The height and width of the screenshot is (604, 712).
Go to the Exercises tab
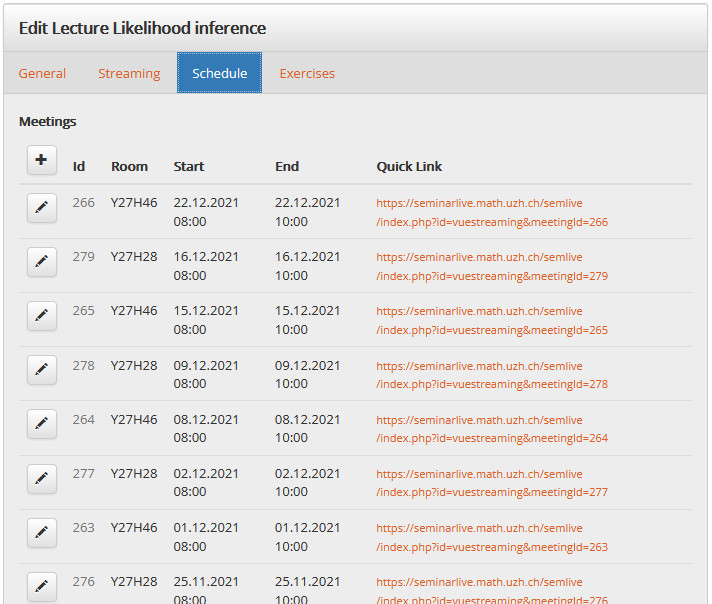pos(307,73)
